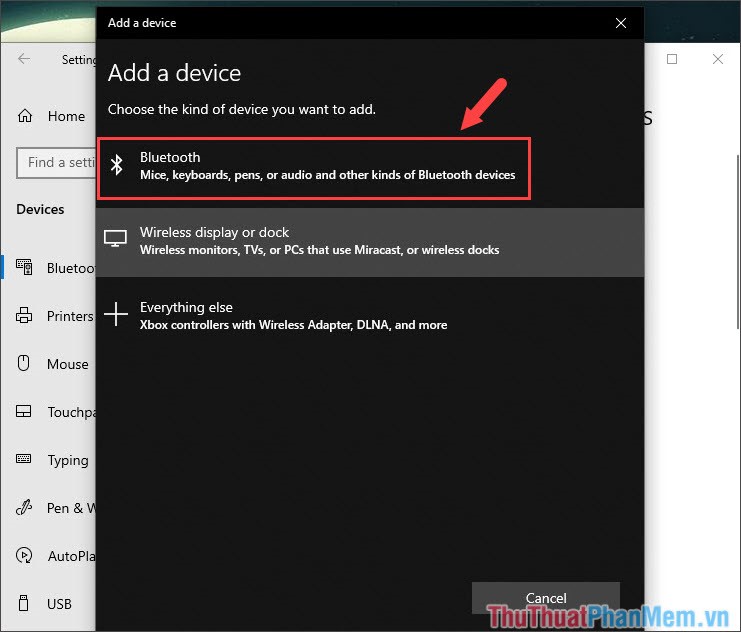Click the AutoPlay icon in sidebar

tap(24, 555)
